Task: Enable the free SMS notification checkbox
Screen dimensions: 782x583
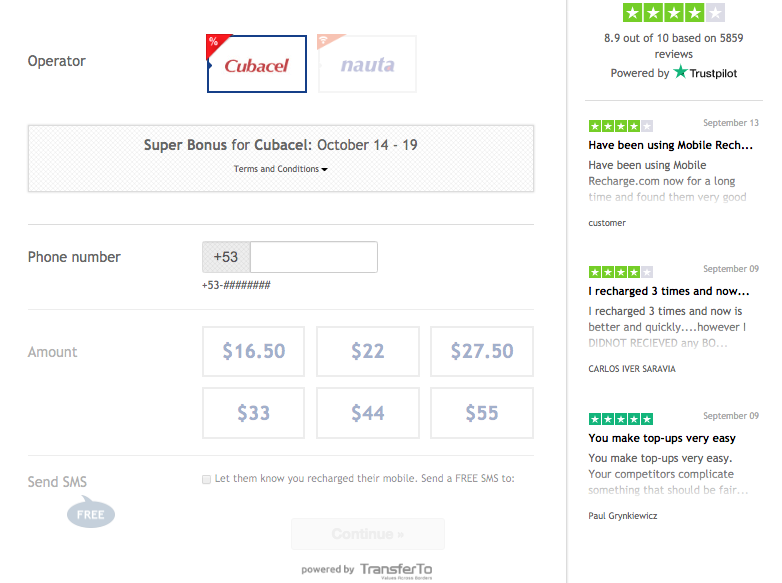Action: 206,479
